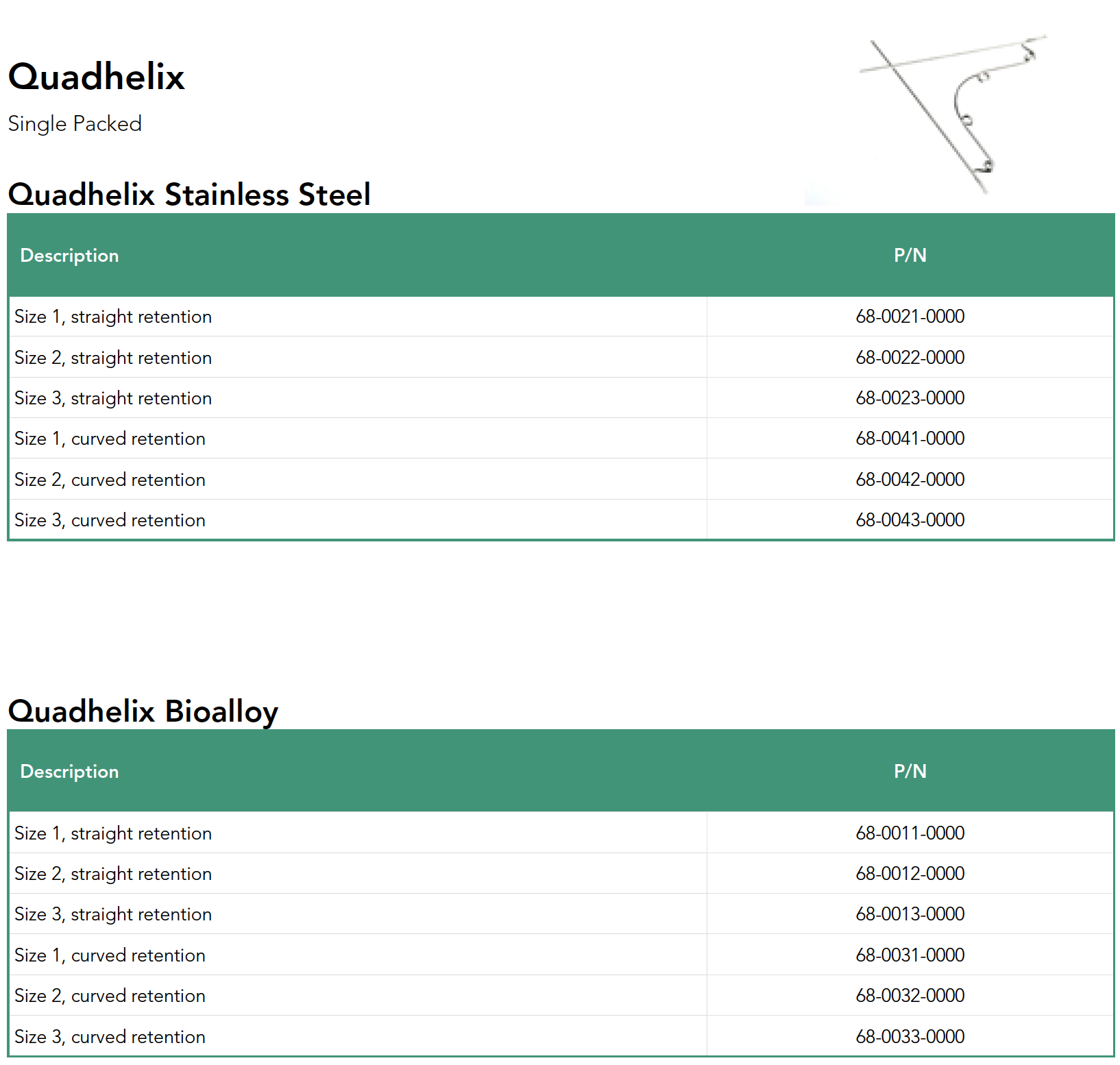Select Stainless Steel "Size 2, straight retention" row
The width and height of the screenshot is (1120, 1065).
point(113,358)
